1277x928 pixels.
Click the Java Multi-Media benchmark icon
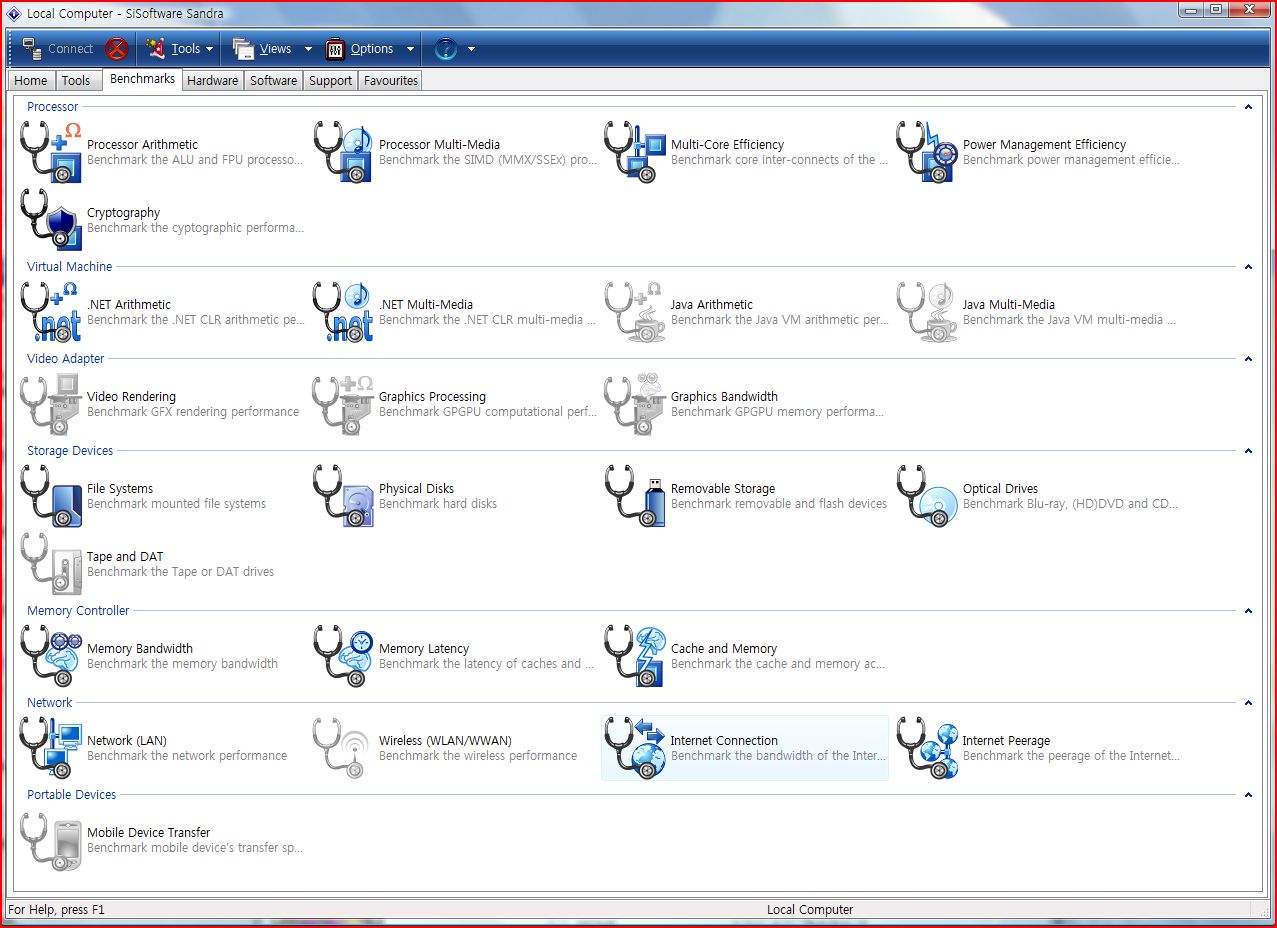927,312
